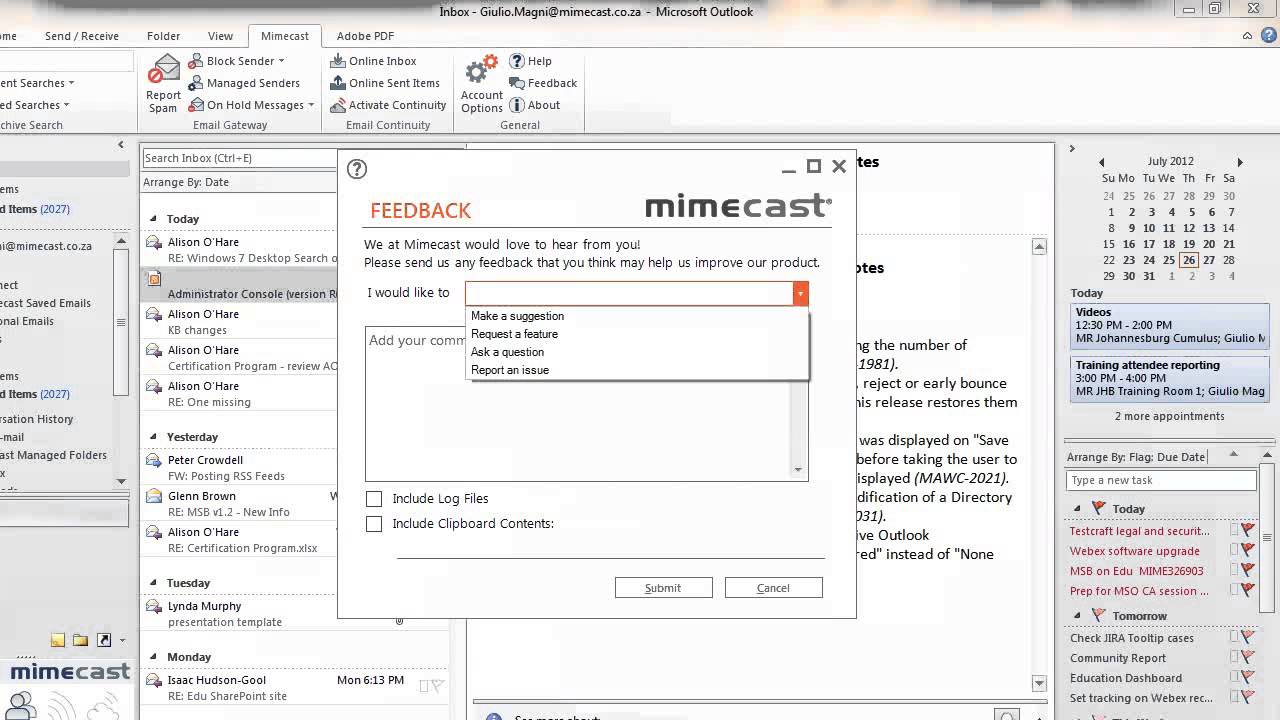The image size is (1280, 720).
Task: Click Outlook help icon in title bar corner
Action: [1269, 36]
